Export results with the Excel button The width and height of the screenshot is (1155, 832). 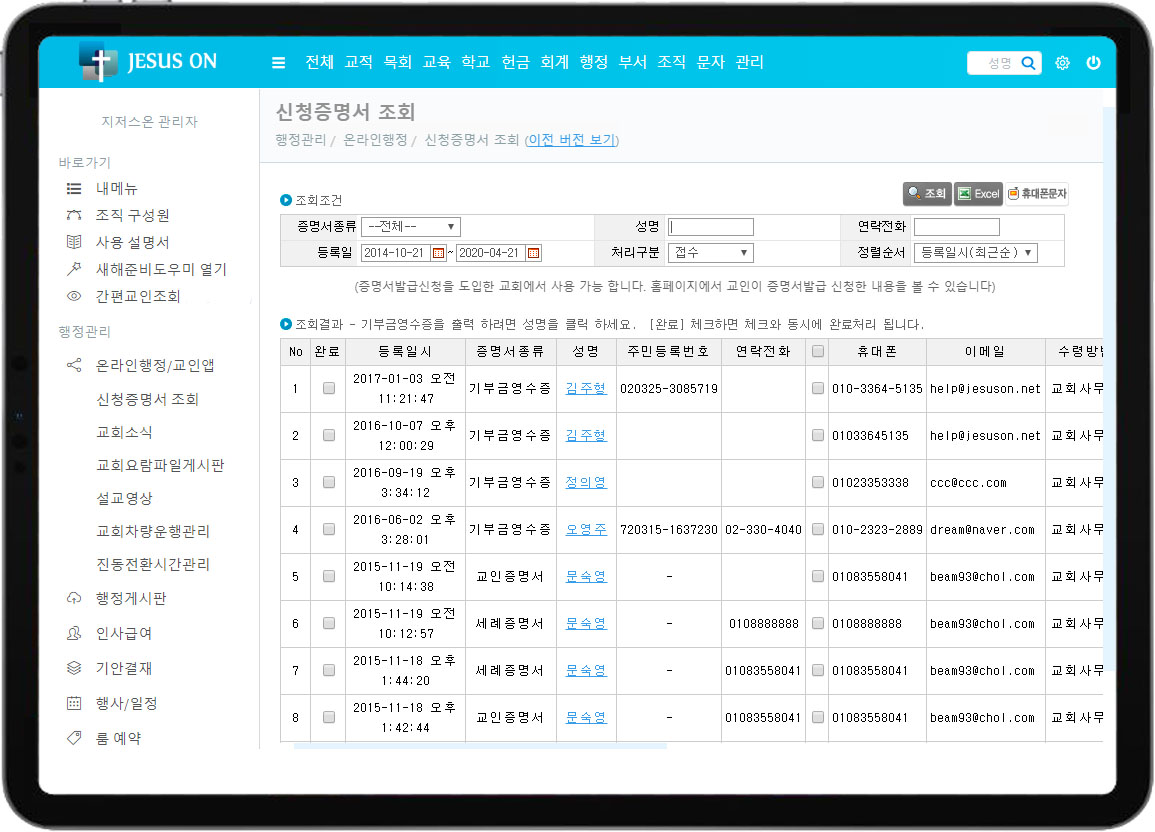(x=977, y=194)
